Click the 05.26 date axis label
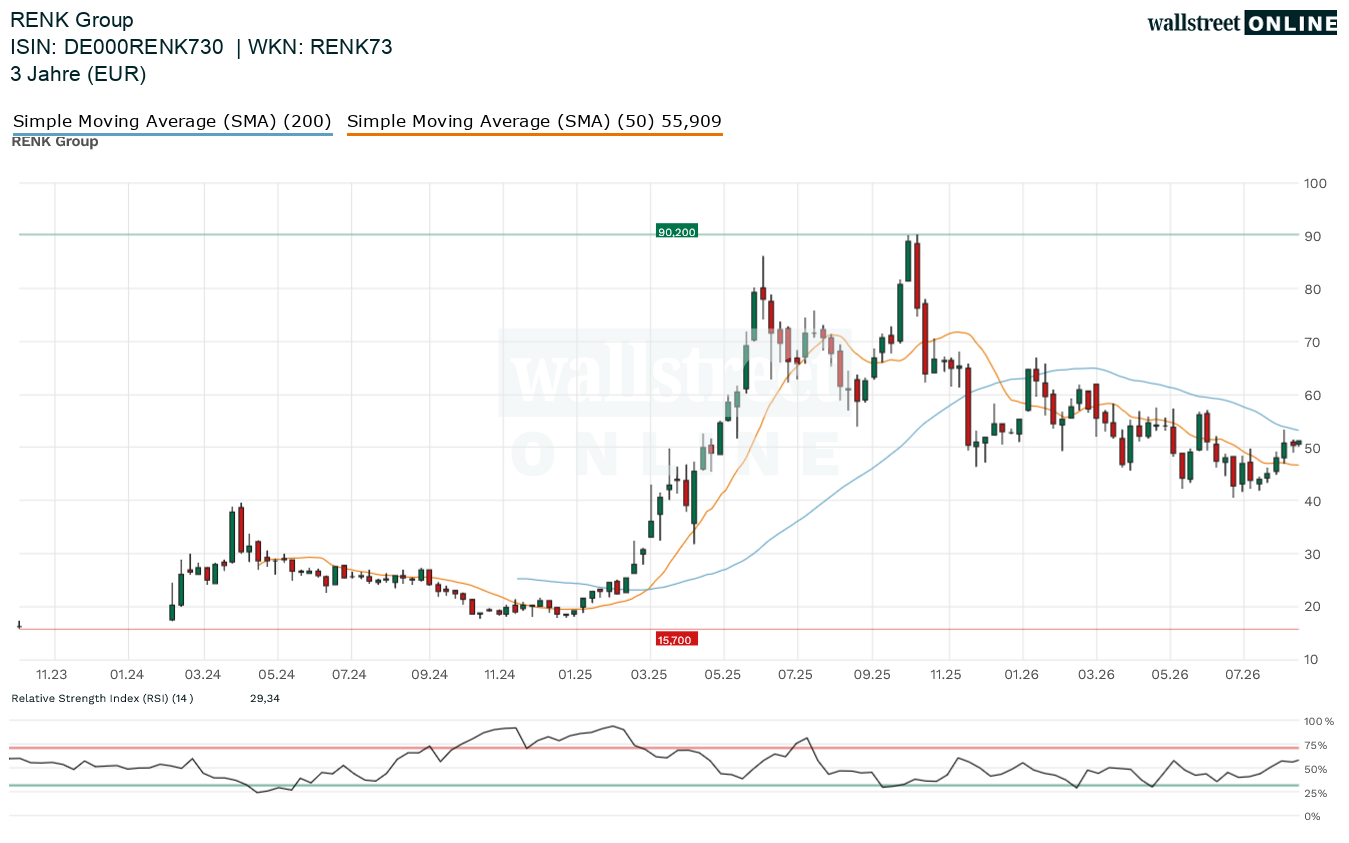The image size is (1349, 843). [1170, 675]
